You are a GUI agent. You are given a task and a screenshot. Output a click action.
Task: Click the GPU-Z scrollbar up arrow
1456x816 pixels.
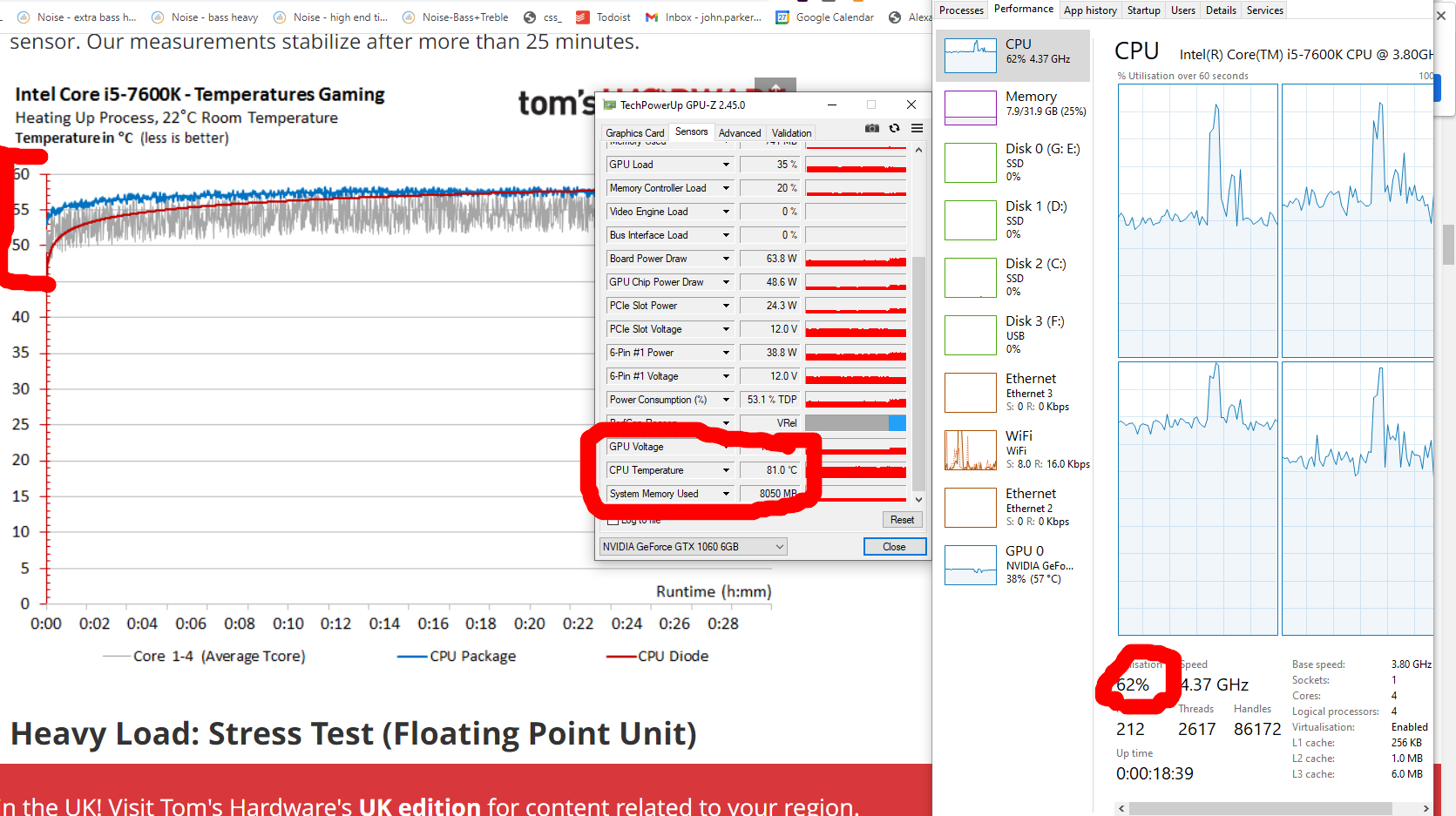(918, 150)
